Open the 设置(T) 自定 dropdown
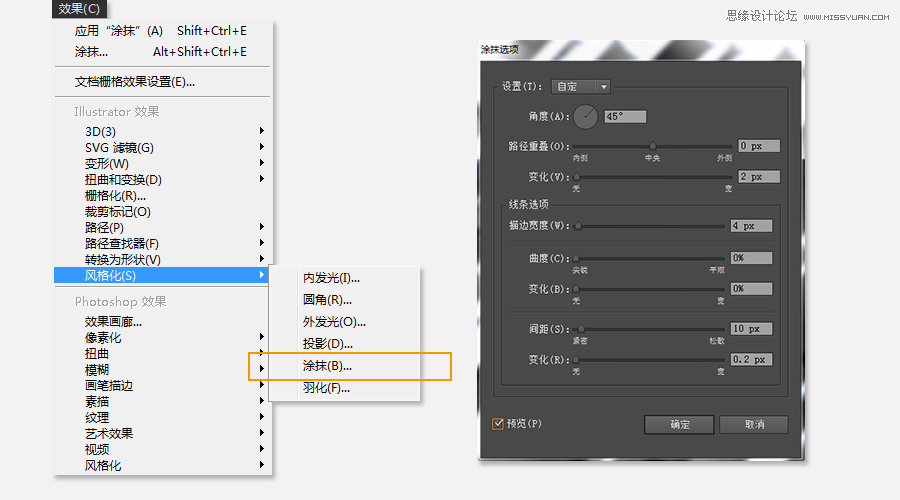Image resolution: width=900 pixels, height=500 pixels. [x=580, y=87]
